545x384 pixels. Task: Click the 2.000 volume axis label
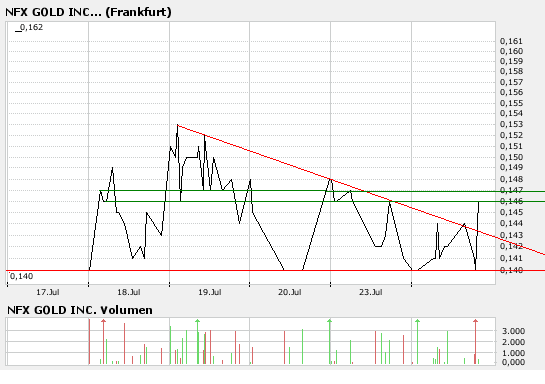[513, 342]
